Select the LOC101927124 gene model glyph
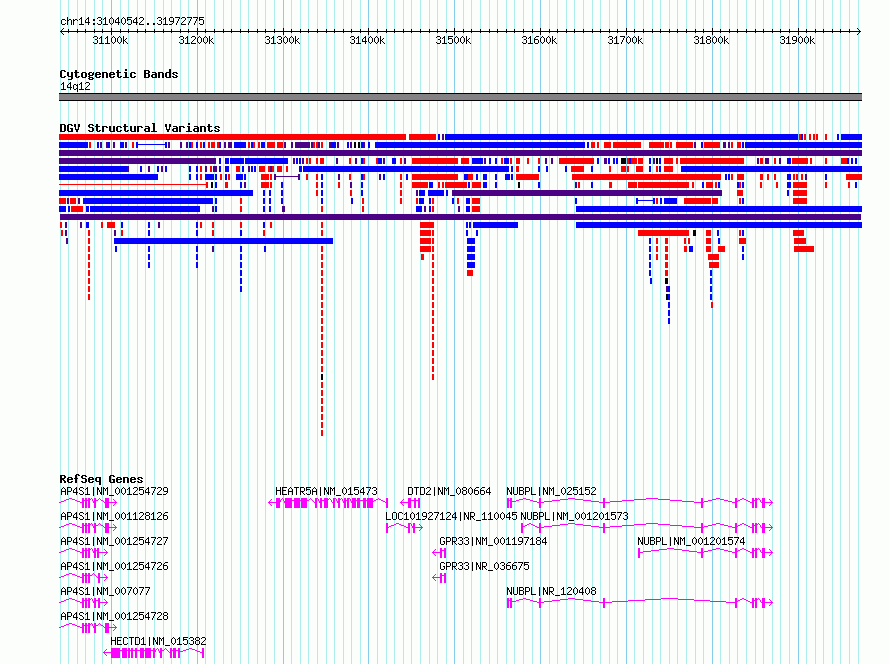The height and width of the screenshot is (664, 890). point(405,528)
